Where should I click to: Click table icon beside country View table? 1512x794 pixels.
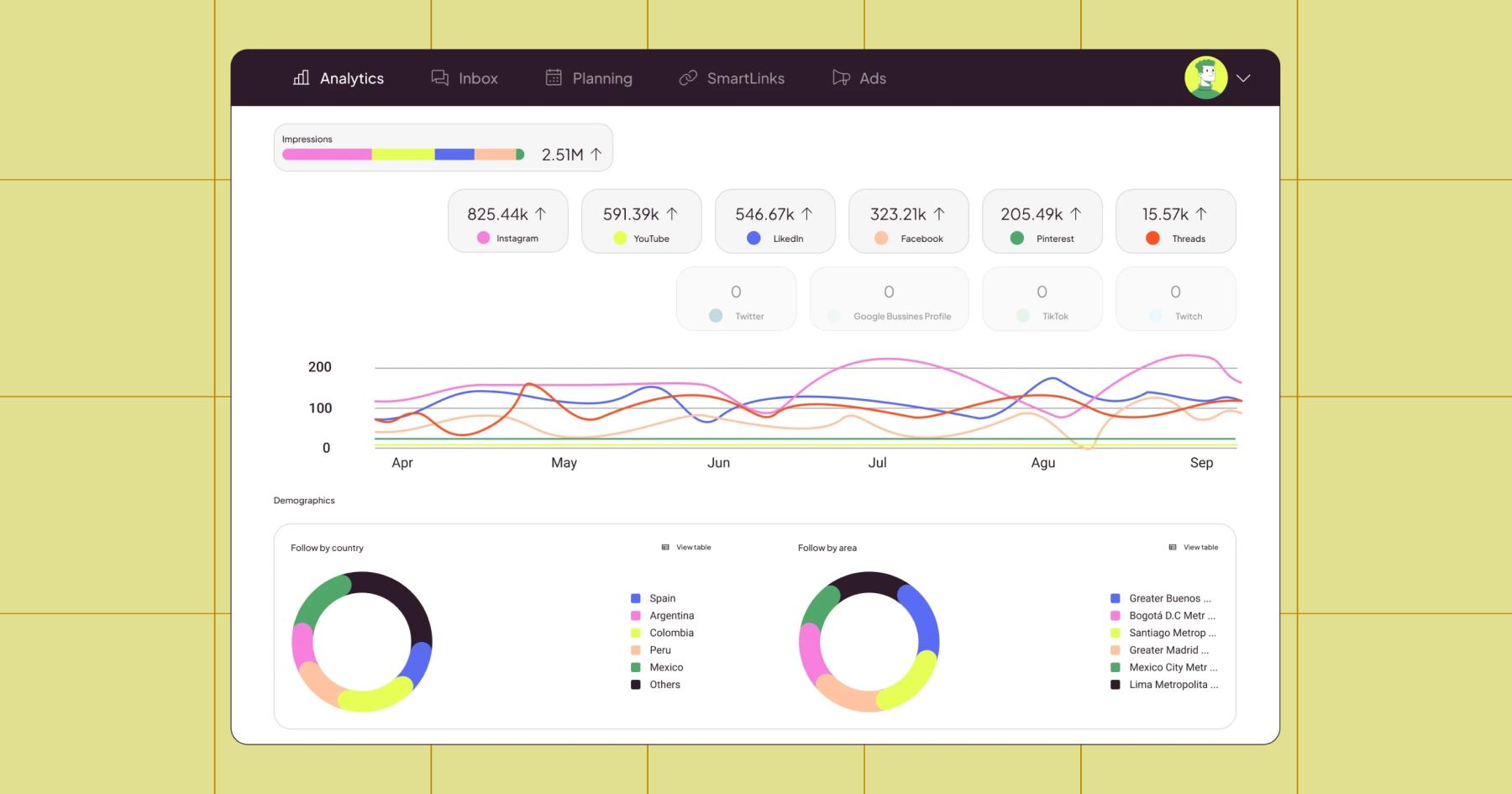click(x=665, y=547)
